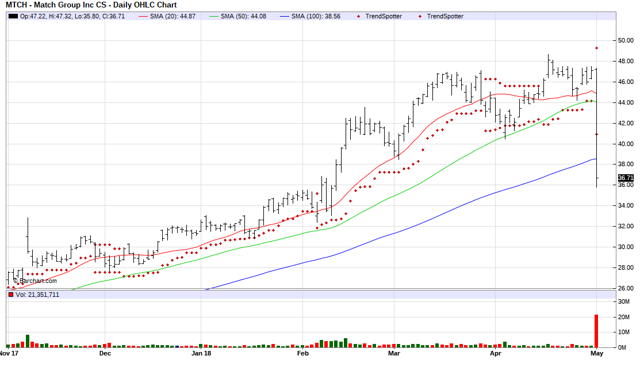Screen dimensions: 640x371
Task: Click the TrendSpotter dot above 49.00 in May
Action: coord(596,48)
